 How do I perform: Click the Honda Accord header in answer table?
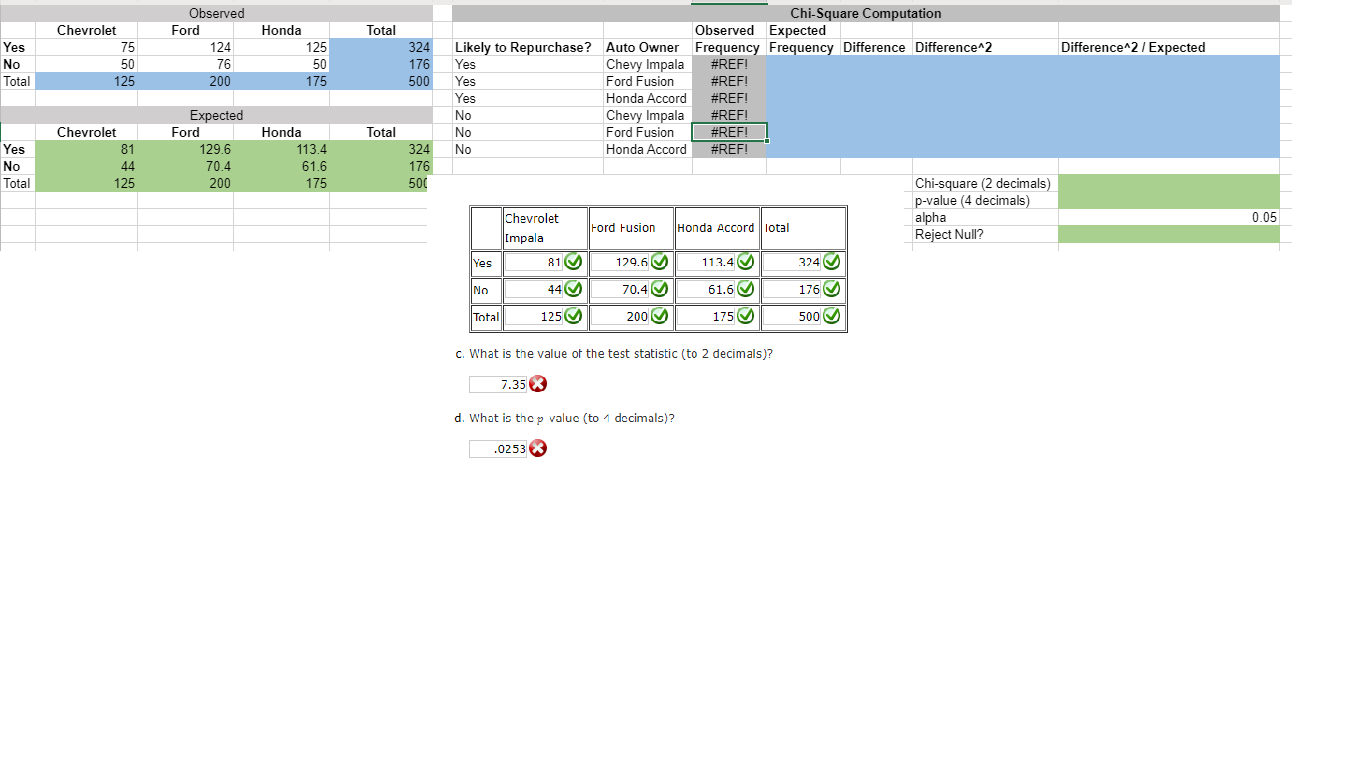(x=716, y=228)
